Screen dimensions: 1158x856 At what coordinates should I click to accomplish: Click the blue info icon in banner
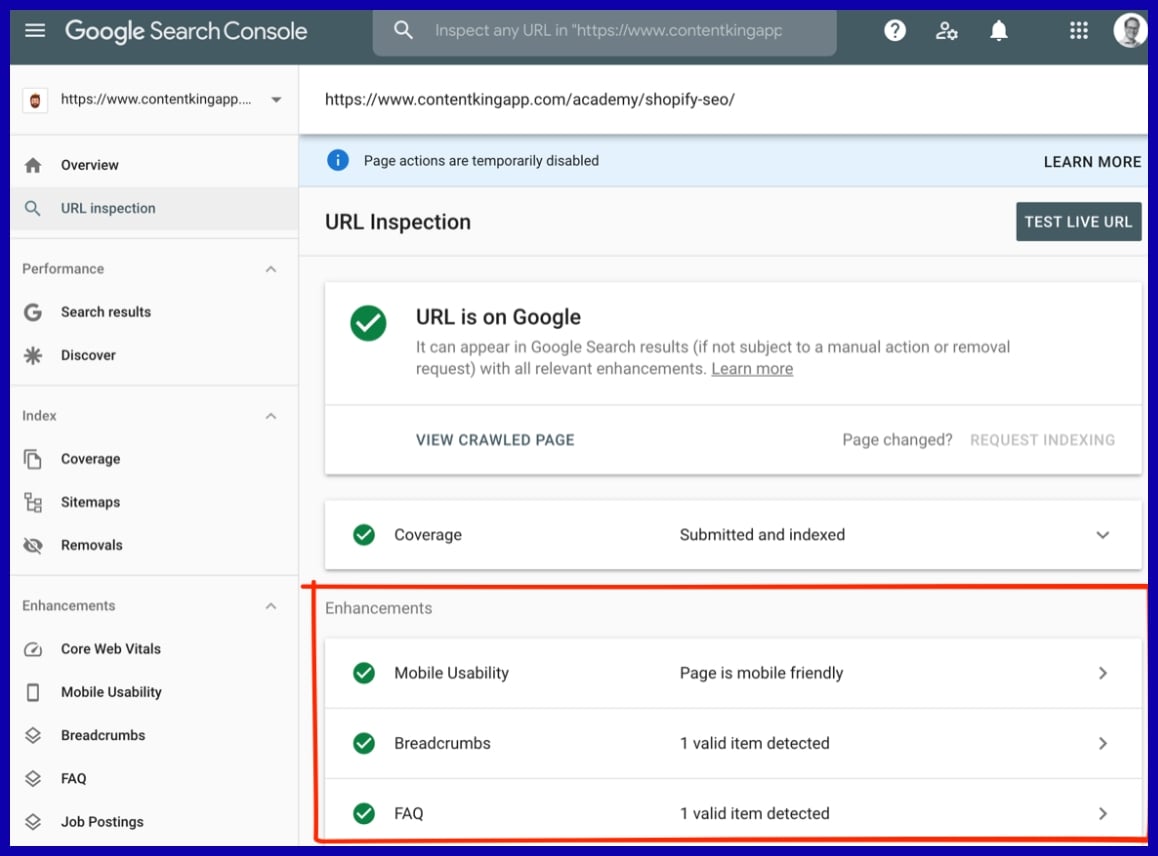338,160
